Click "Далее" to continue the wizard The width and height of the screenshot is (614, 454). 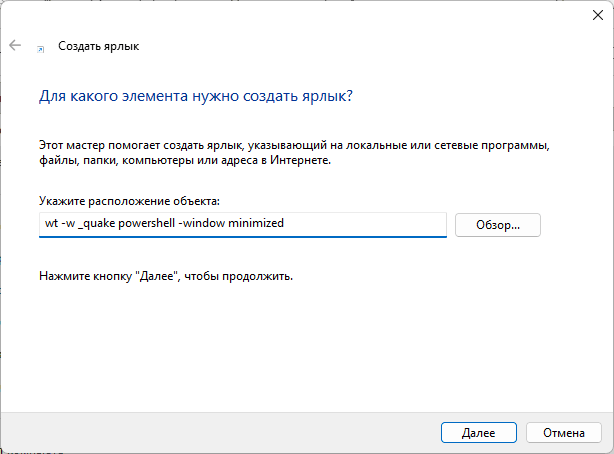pyautogui.click(x=478, y=433)
